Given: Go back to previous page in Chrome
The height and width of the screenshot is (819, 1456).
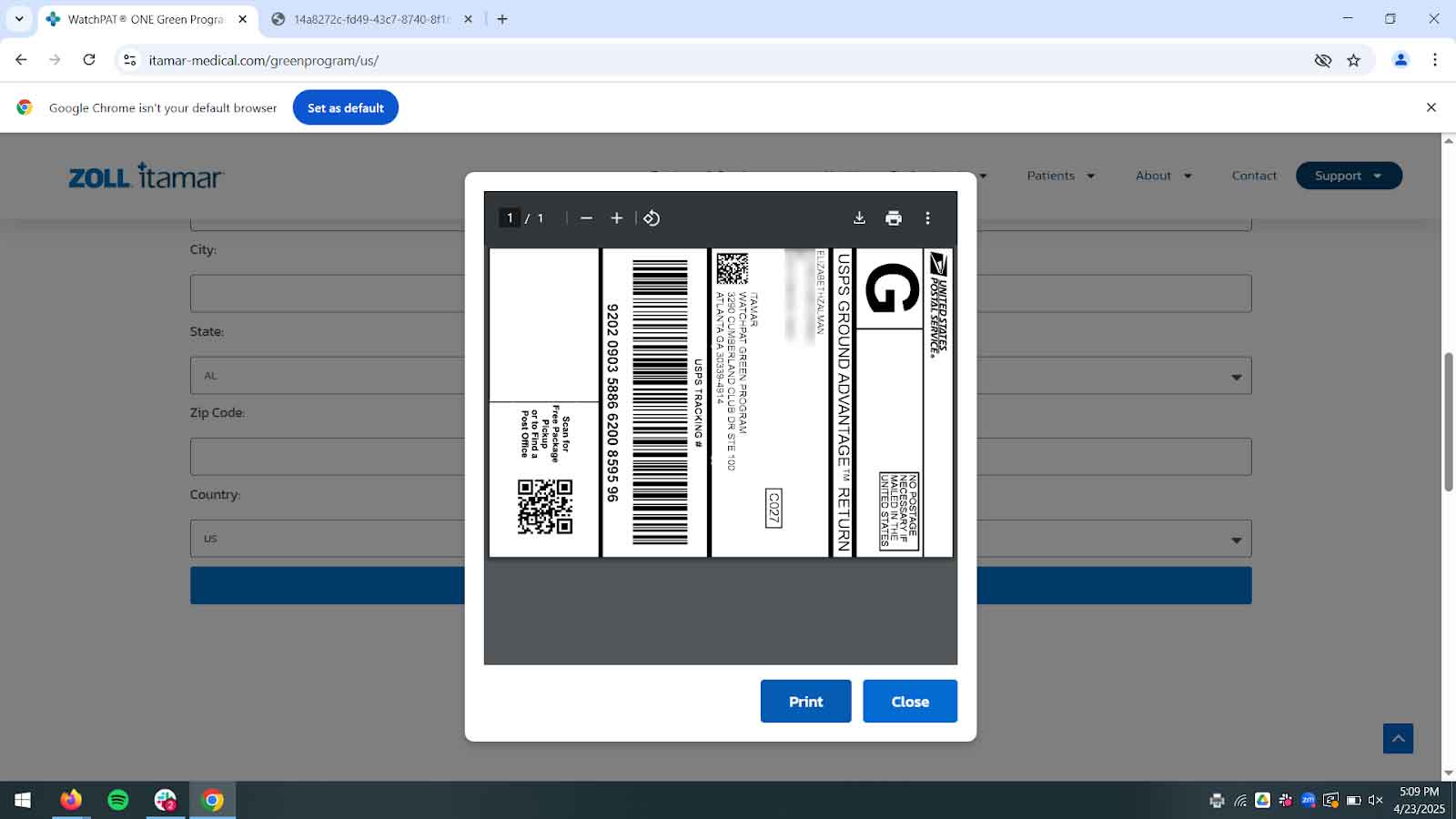Looking at the screenshot, I should 21,60.
